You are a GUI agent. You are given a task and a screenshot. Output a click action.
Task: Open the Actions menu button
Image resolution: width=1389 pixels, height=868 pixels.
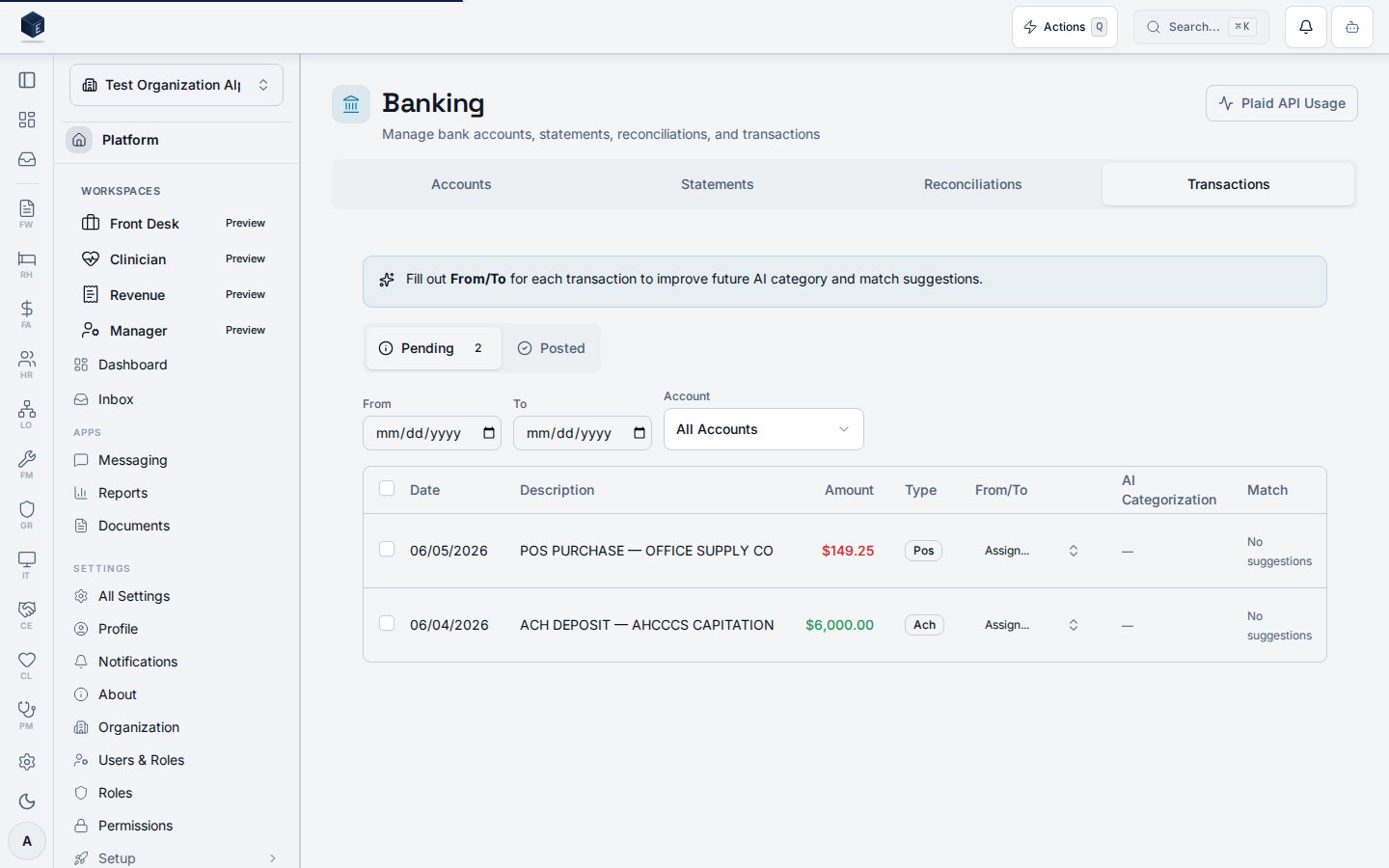tap(1065, 27)
